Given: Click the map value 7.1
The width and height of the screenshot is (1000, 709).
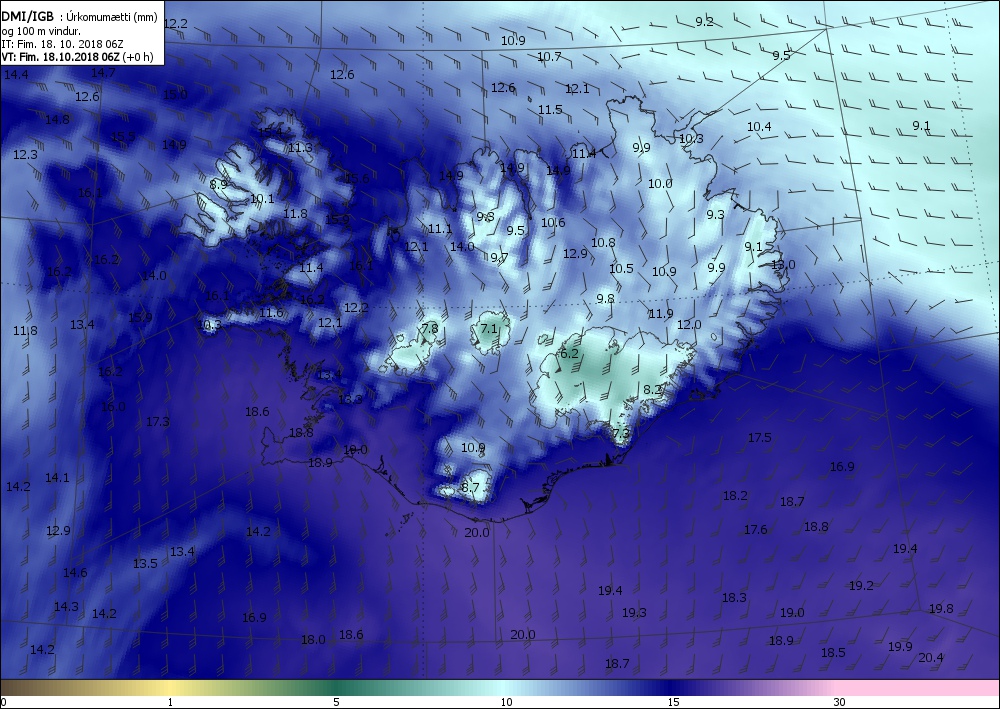Looking at the screenshot, I should [x=489, y=329].
